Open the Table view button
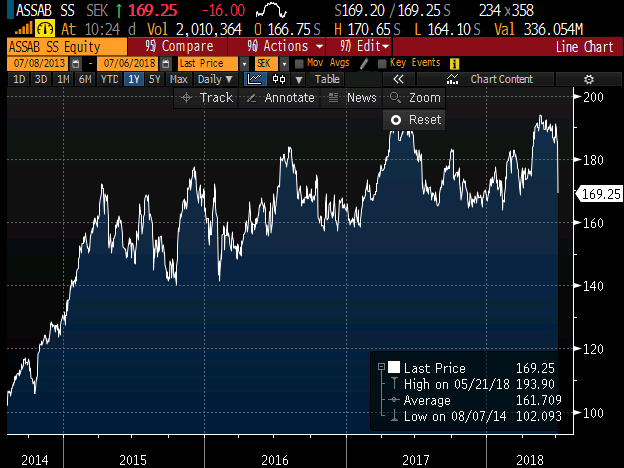Image resolution: width=624 pixels, height=468 pixels. pos(327,79)
